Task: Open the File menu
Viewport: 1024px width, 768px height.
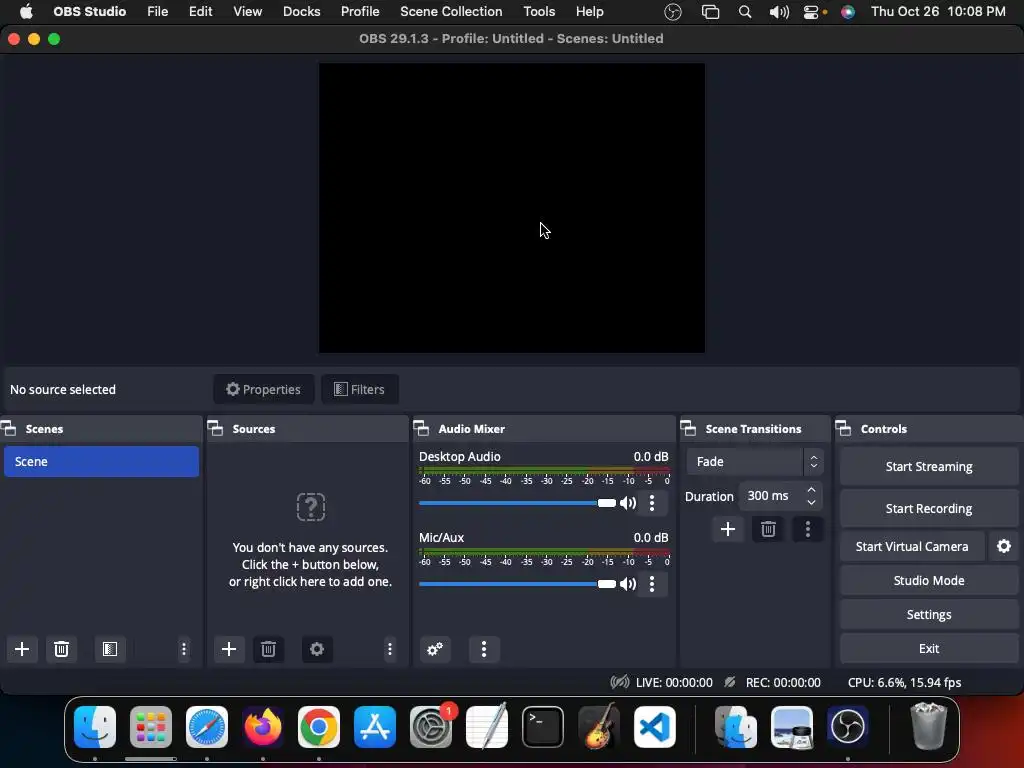Action: 157,12
